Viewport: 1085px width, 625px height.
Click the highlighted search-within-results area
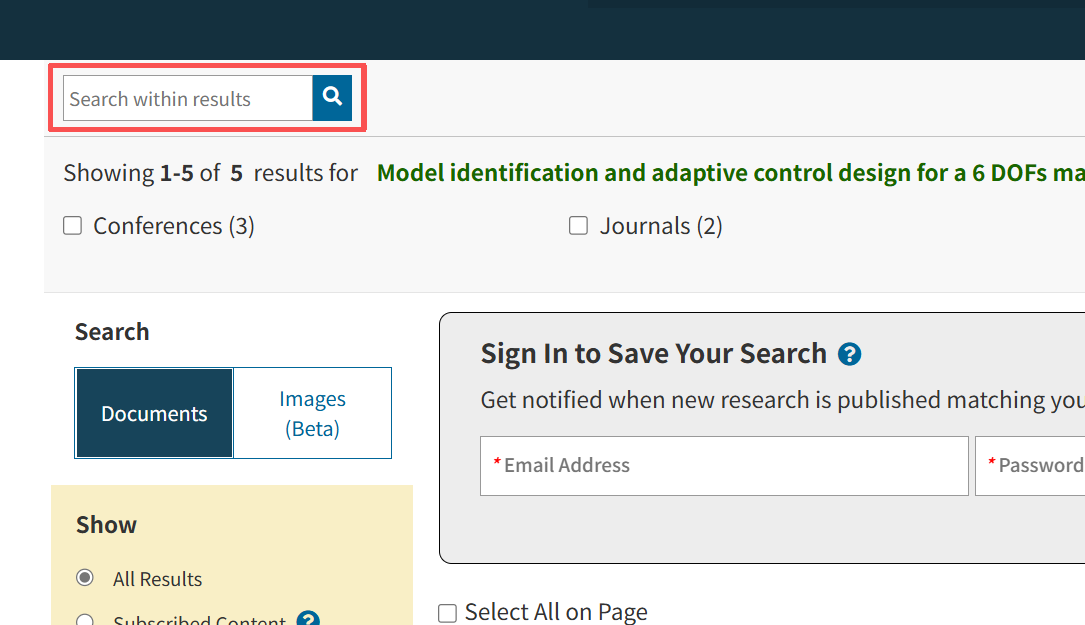pos(207,97)
